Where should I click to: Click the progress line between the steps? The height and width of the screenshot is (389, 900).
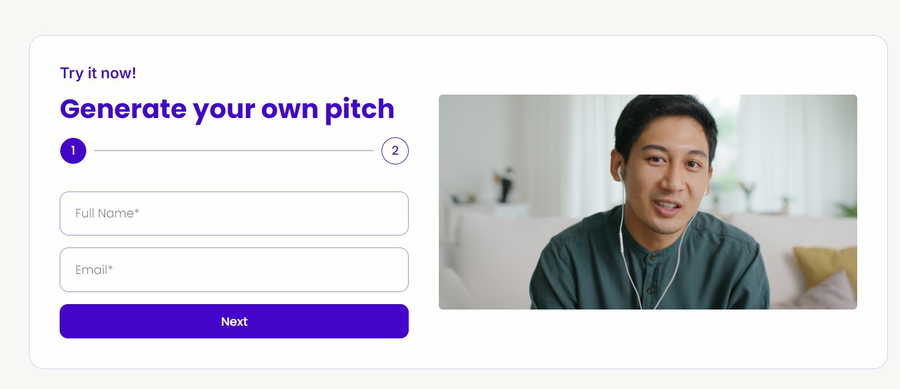tap(234, 151)
